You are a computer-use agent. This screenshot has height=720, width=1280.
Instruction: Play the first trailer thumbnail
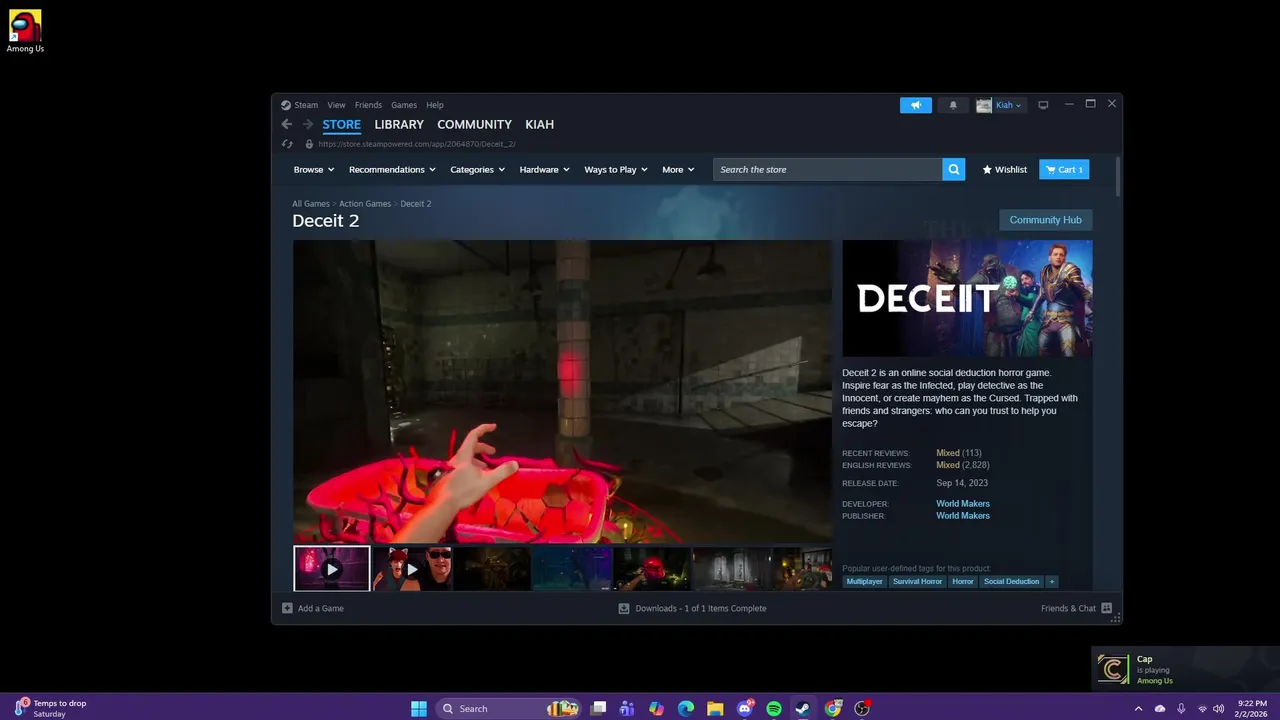pos(332,568)
